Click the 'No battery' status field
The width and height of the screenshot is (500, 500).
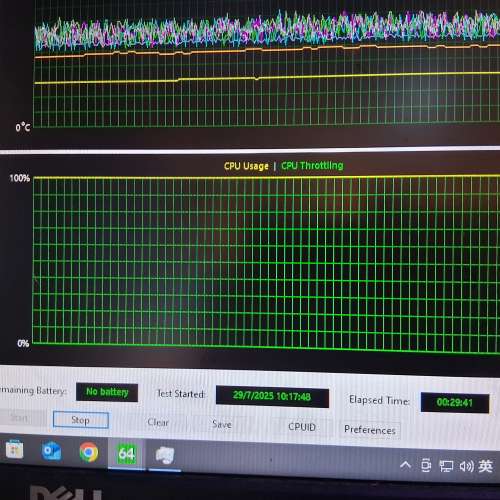click(x=107, y=392)
